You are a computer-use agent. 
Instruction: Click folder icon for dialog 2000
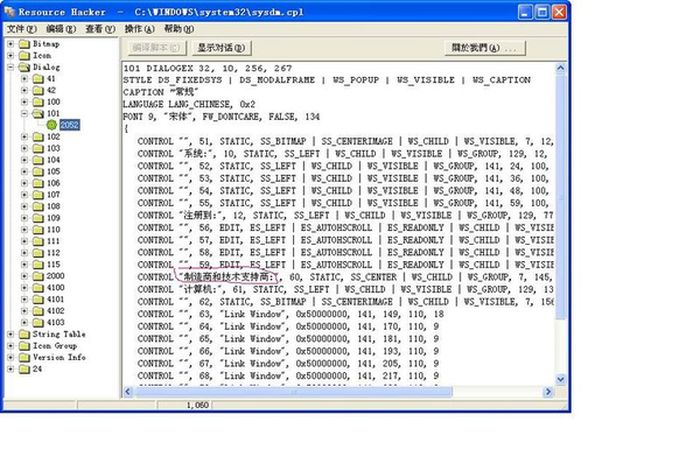point(38,276)
